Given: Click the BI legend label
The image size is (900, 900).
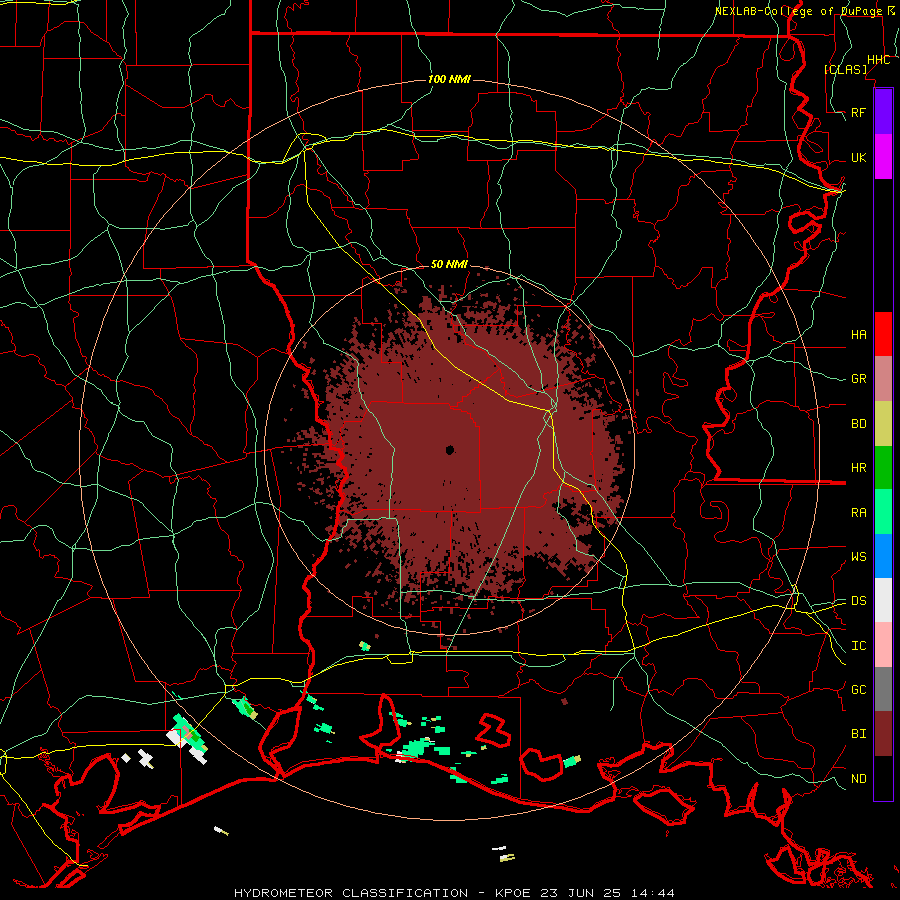Looking at the screenshot, I should pos(858,734).
